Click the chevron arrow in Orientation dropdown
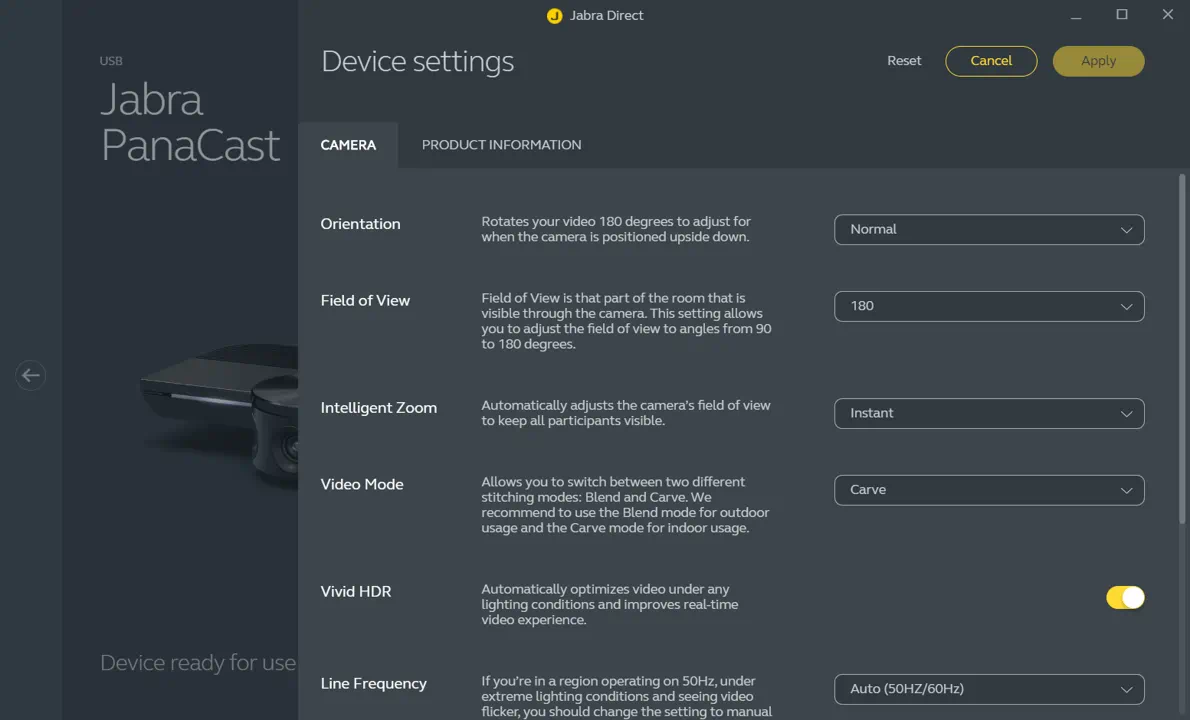The image size is (1190, 720). tap(1126, 230)
